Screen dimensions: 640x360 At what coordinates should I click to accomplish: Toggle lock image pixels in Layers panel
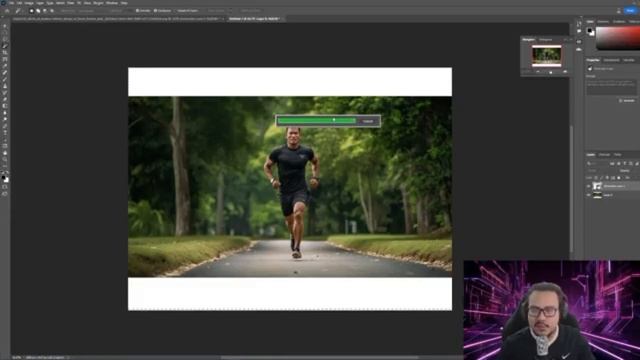point(602,178)
